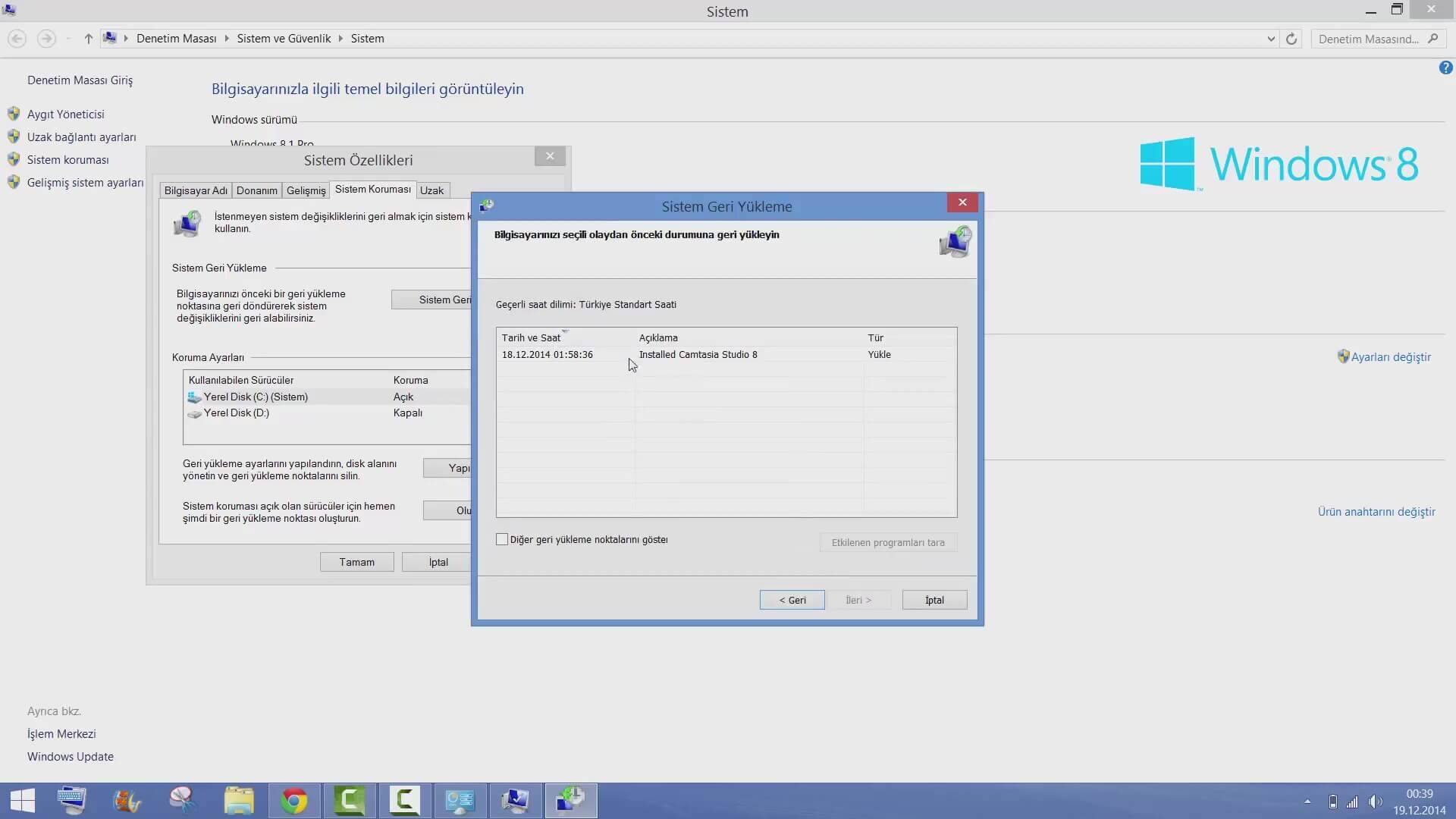Select the Camtasia Studio 8 restore point
This screenshot has width=1456, height=819.
tap(698, 354)
